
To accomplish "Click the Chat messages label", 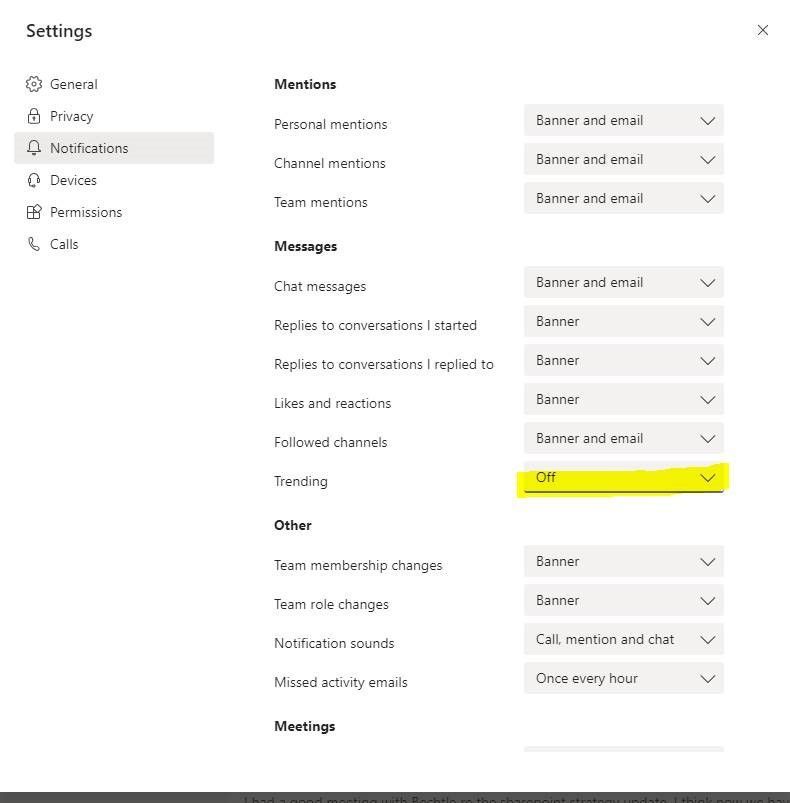I will coord(320,286).
